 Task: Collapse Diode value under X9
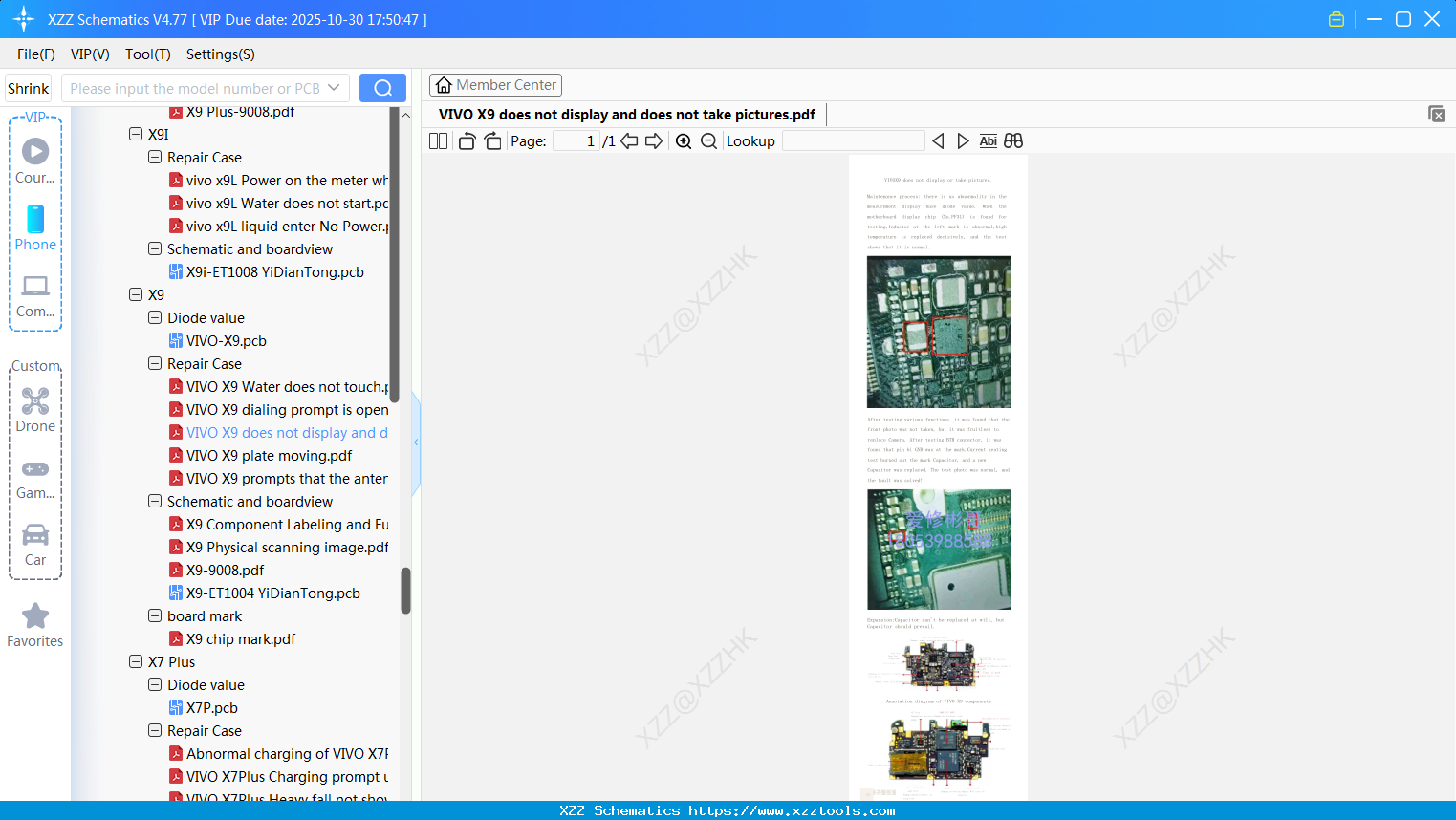[x=155, y=318]
